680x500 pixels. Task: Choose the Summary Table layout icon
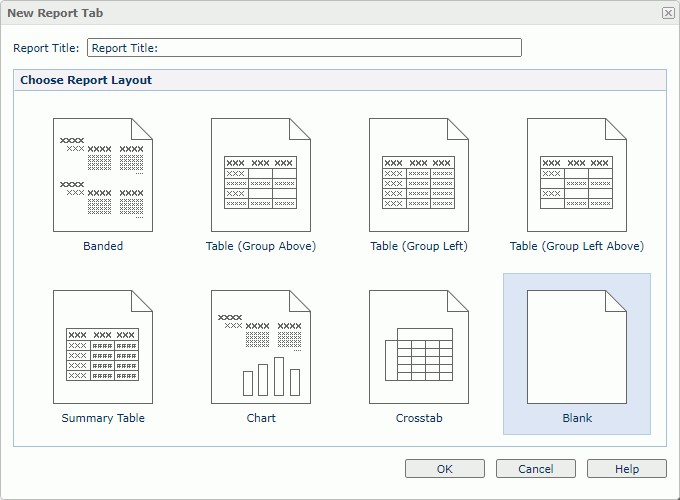pyautogui.click(x=103, y=347)
